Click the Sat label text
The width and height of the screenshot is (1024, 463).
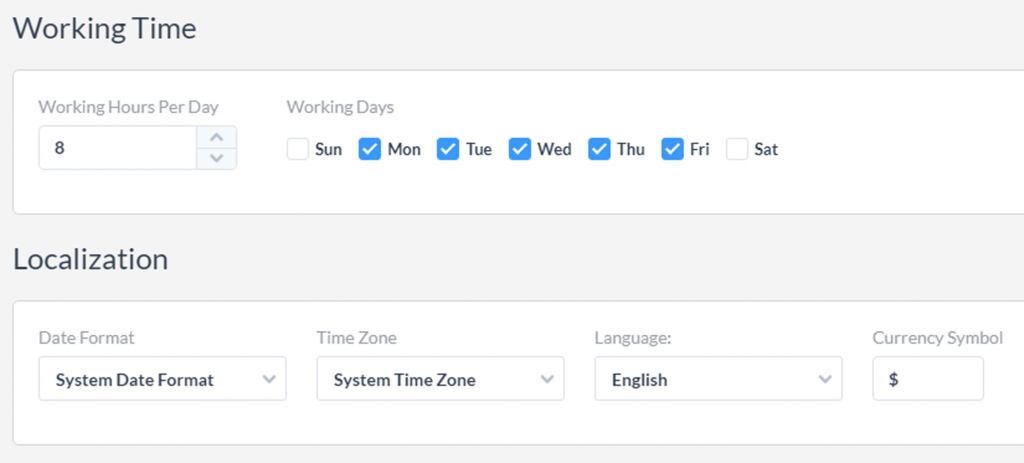pyautogui.click(x=766, y=149)
